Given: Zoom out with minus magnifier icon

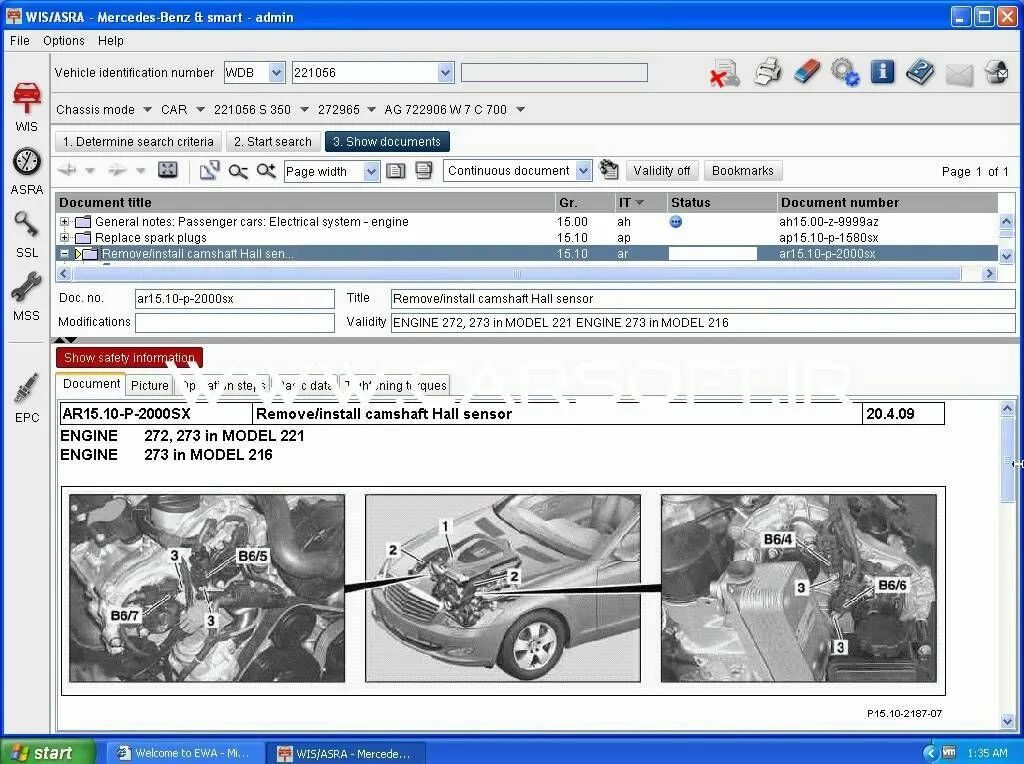Looking at the screenshot, I should [x=238, y=171].
